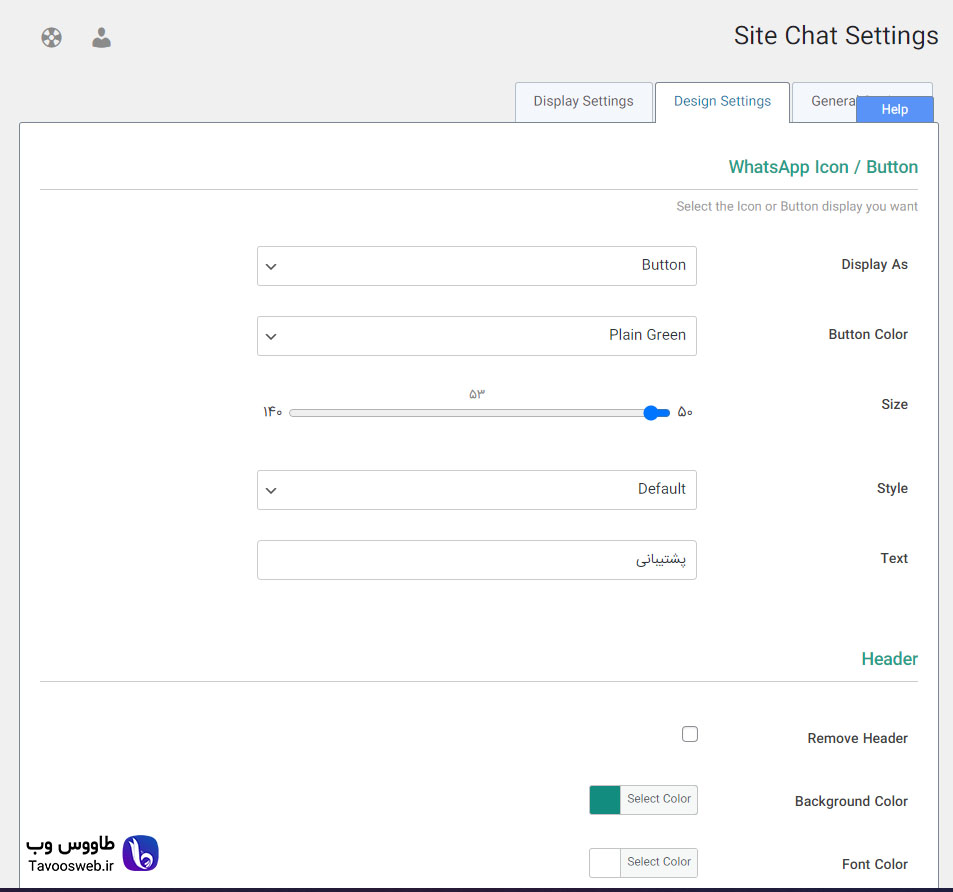Open the user profile icon
The image size is (953, 892).
[101, 38]
